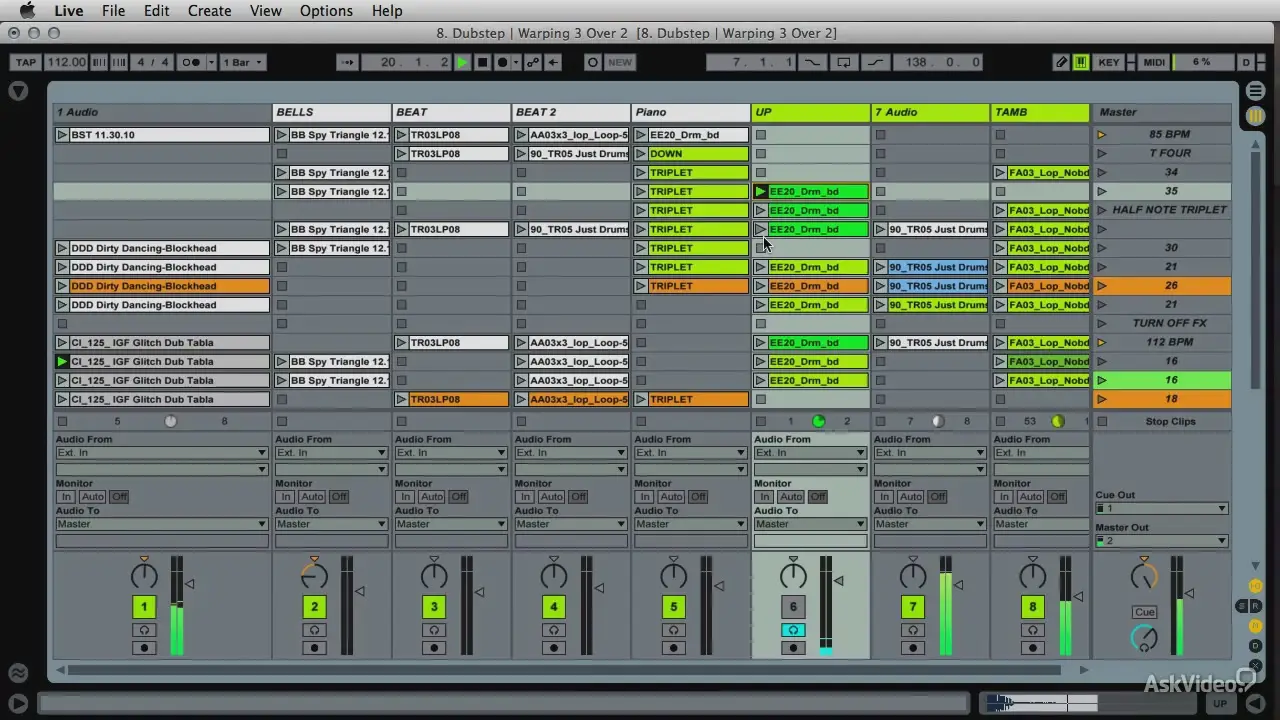Click the TAP tempo button
This screenshot has width=1280, height=720.
(x=26, y=62)
